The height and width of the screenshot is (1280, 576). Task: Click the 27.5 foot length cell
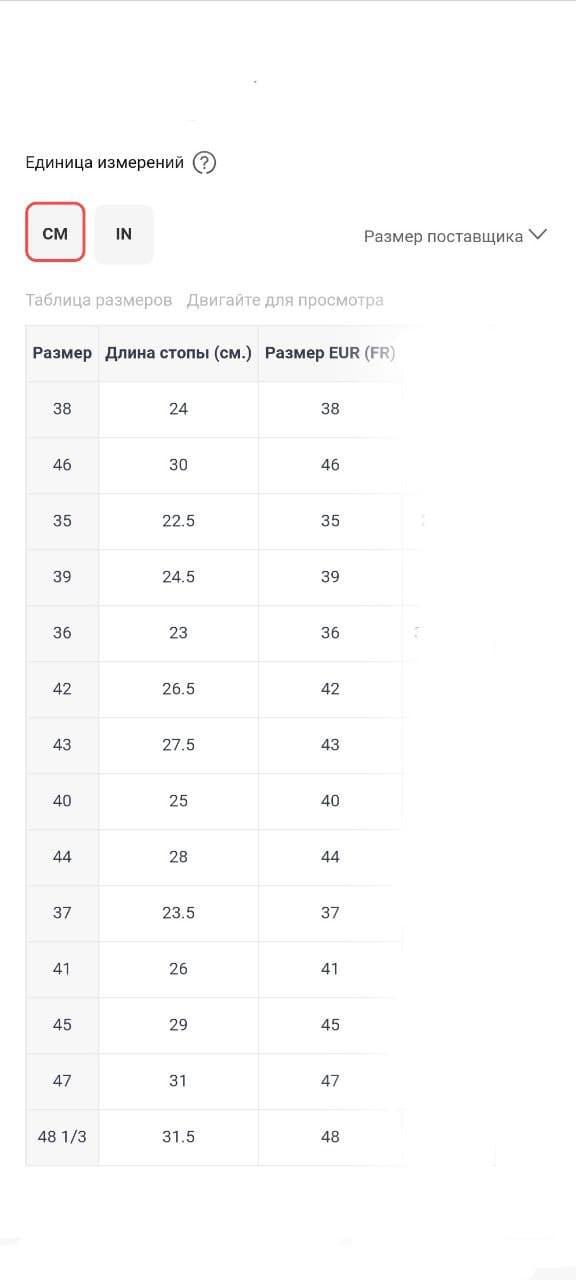(x=178, y=745)
